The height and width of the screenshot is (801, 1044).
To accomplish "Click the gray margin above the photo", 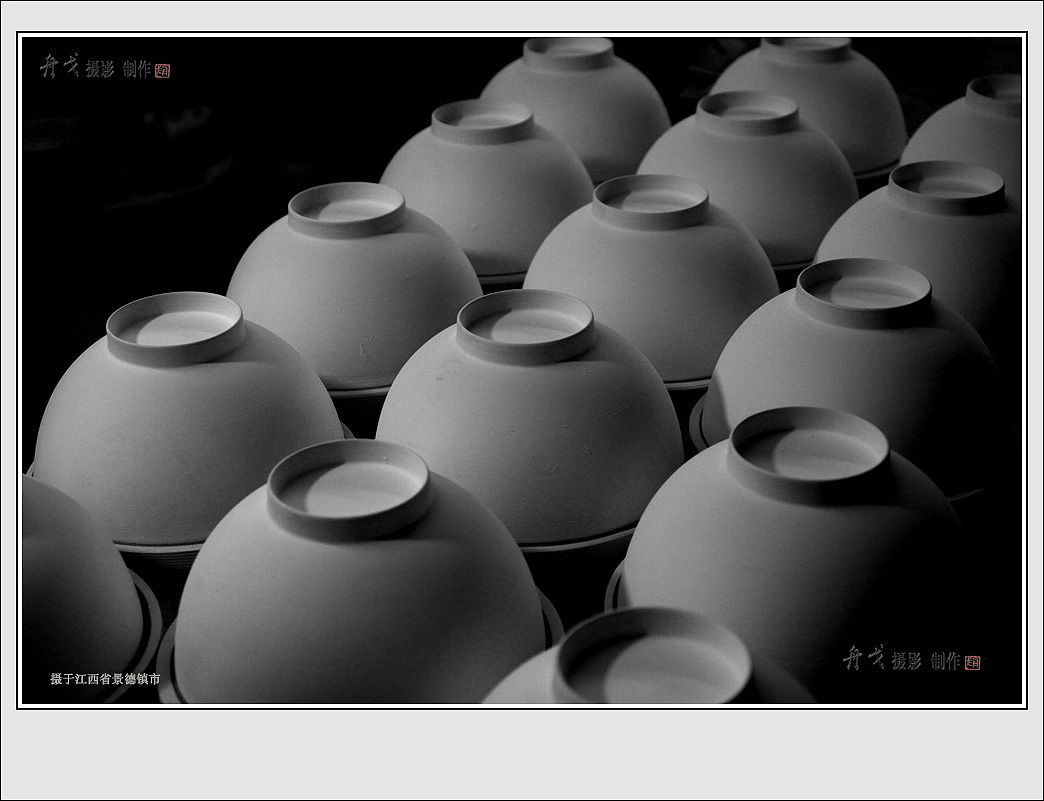I will pos(520,16).
